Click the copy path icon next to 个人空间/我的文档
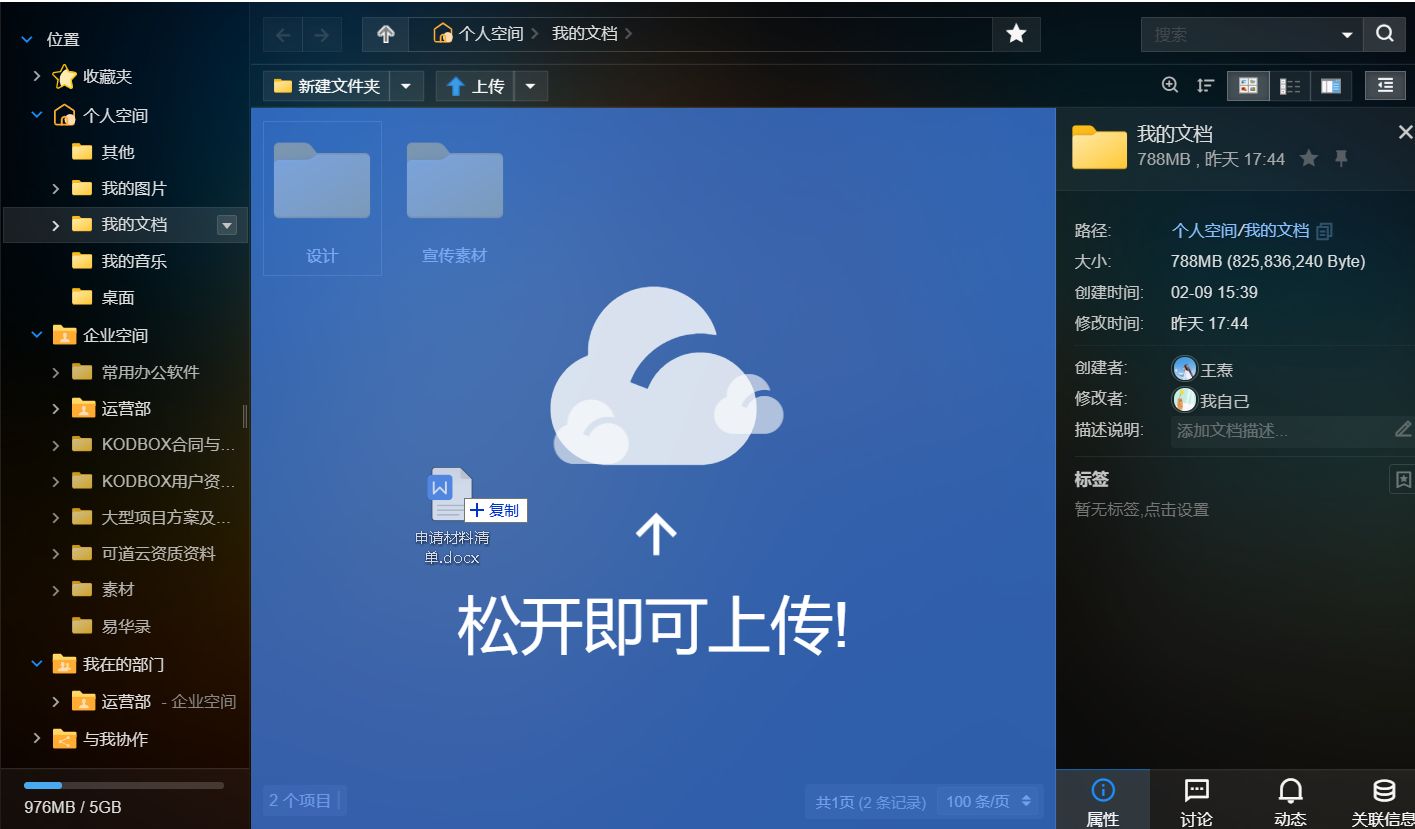Image resolution: width=1415 pixels, height=829 pixels. 1322,230
